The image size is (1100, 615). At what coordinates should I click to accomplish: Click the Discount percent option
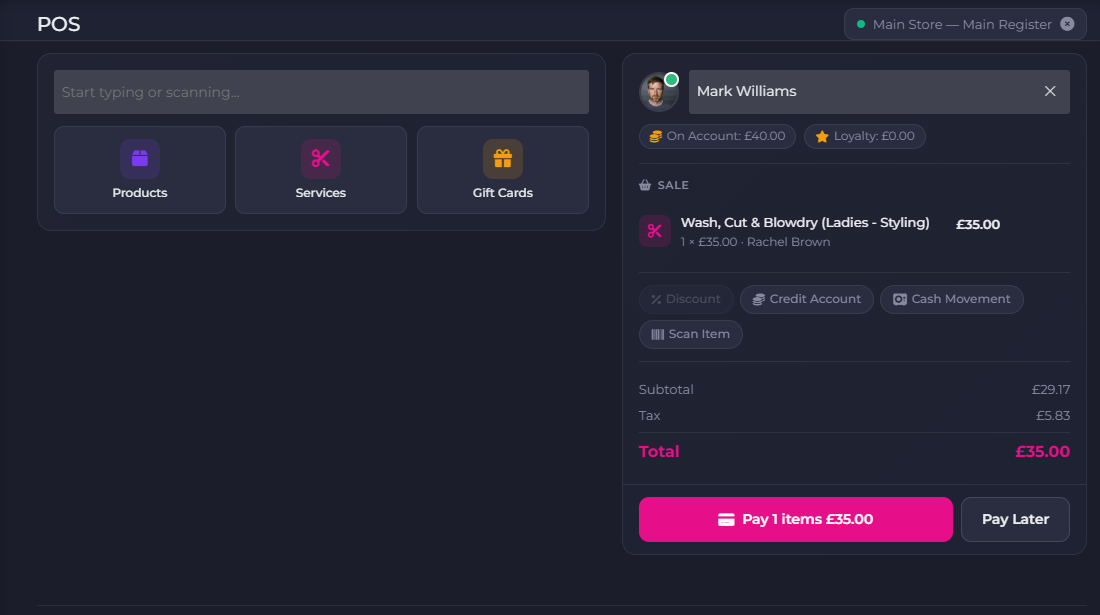pyautogui.click(x=685, y=299)
